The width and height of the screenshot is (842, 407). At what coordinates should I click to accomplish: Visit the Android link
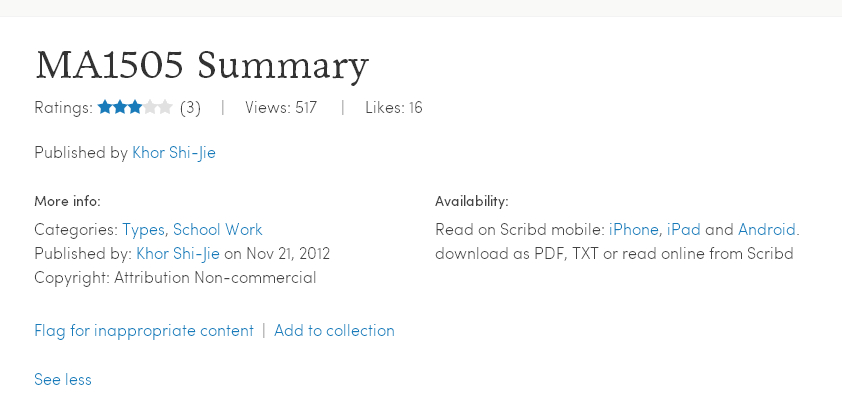767,229
